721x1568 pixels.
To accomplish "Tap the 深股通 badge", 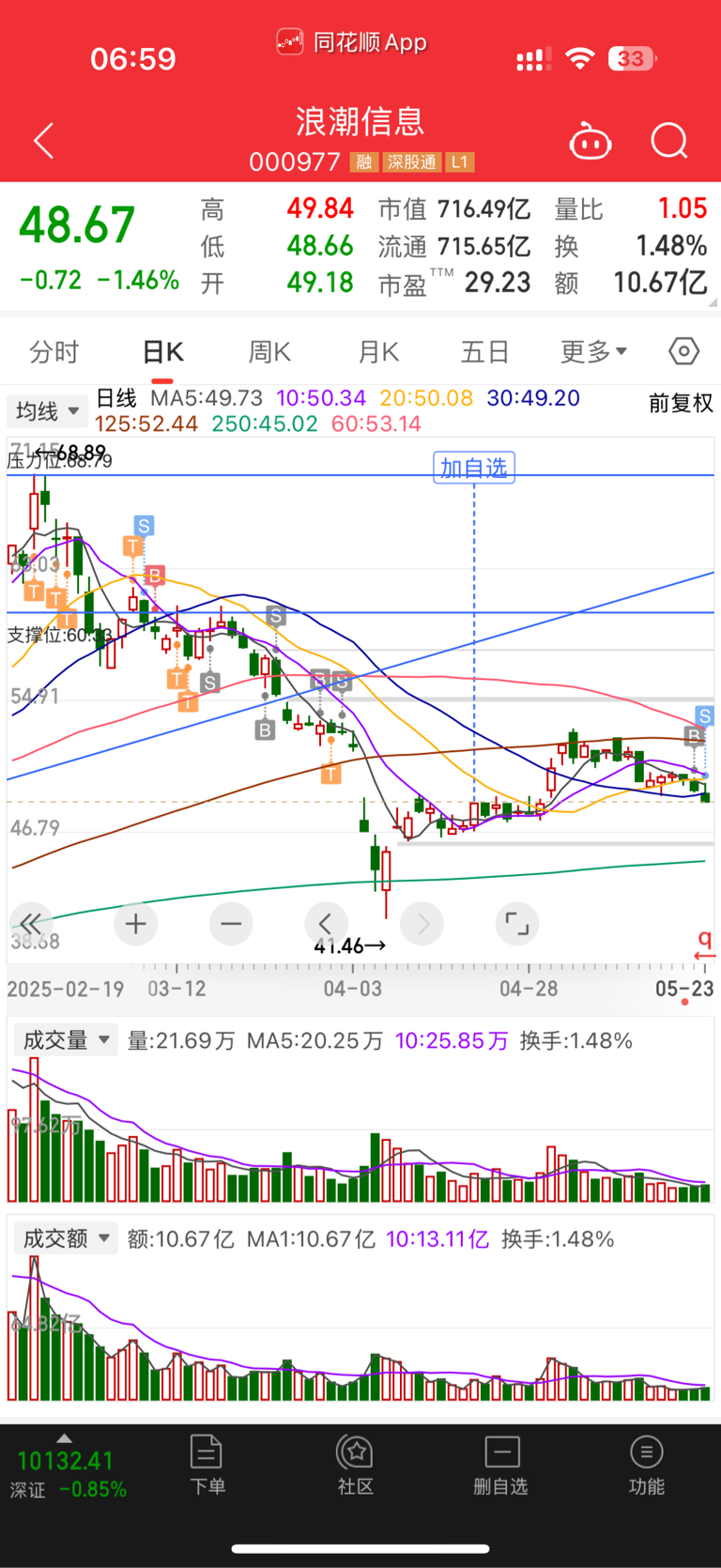I will click(x=411, y=162).
